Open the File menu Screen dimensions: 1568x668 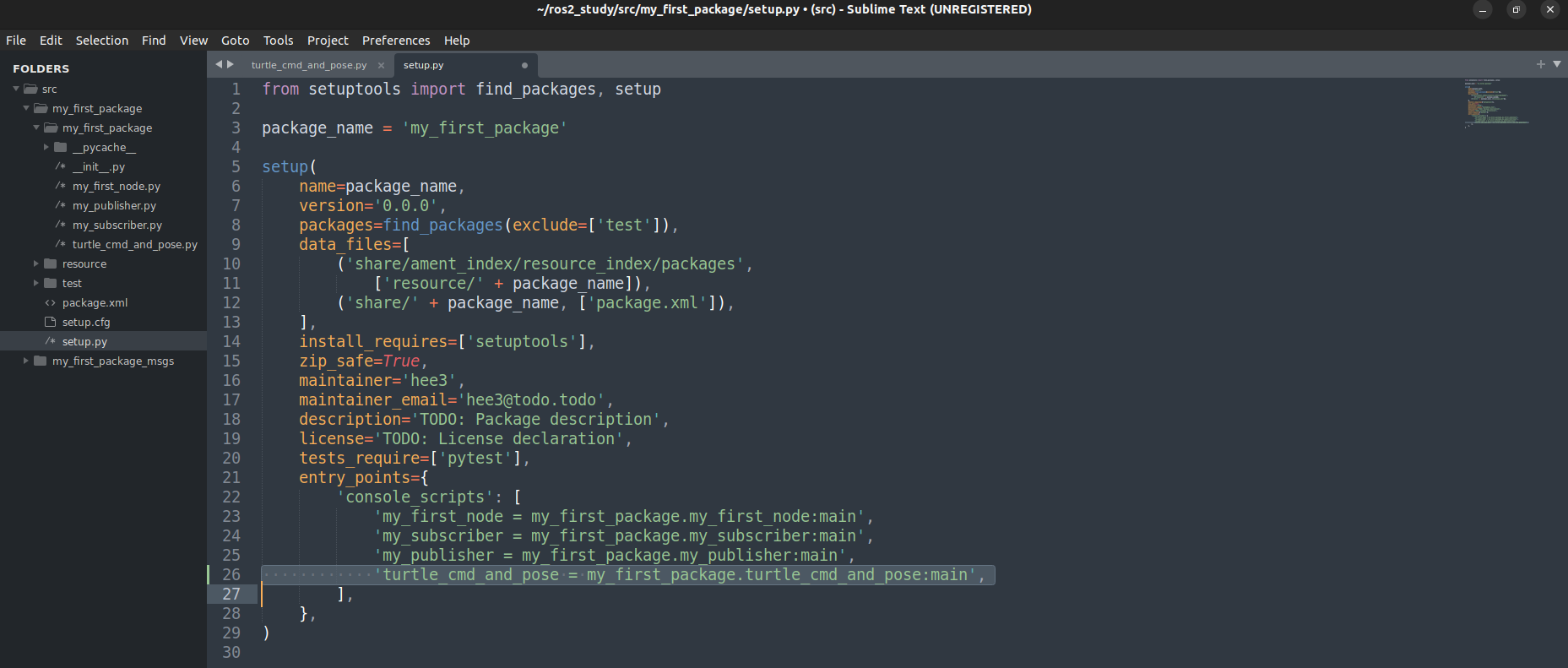coord(16,41)
